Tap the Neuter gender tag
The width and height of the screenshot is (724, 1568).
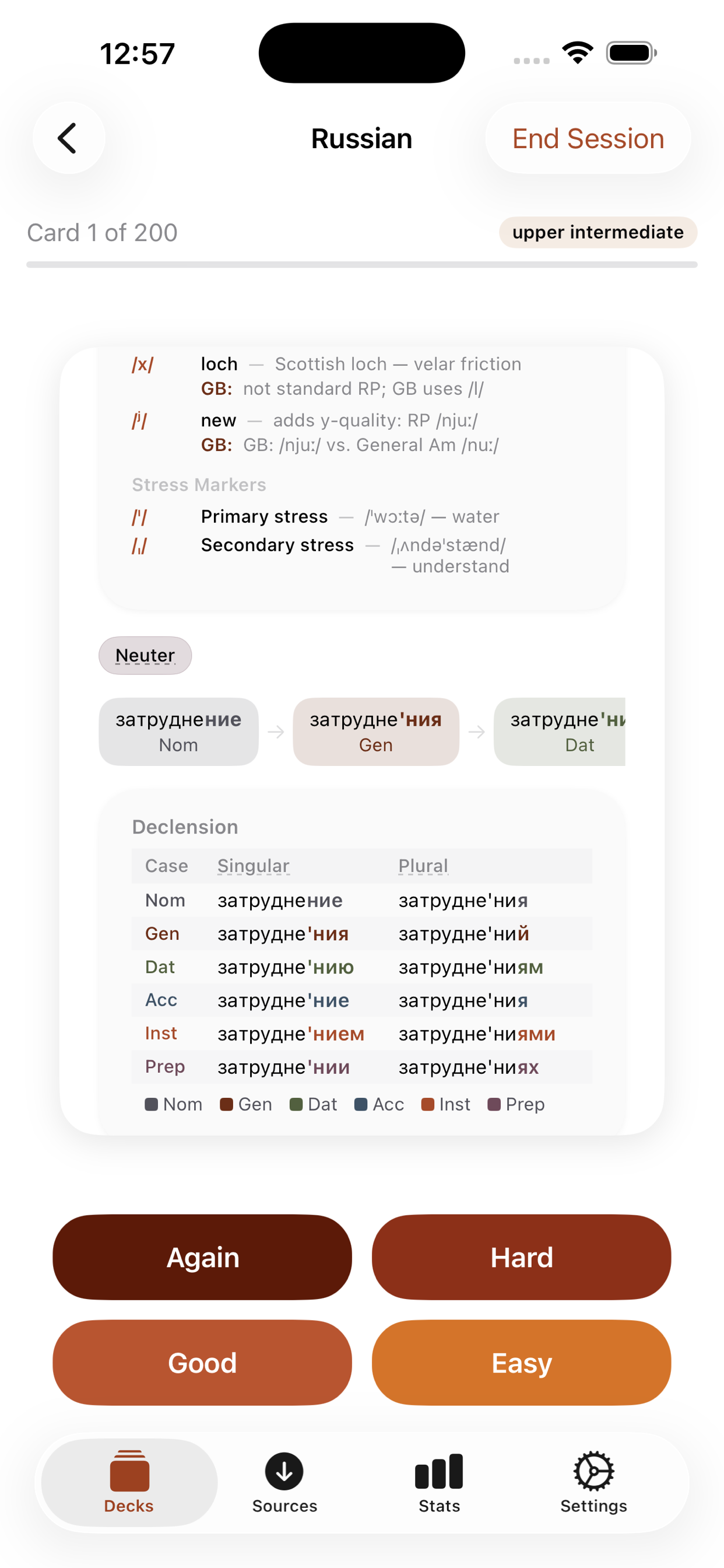pyautogui.click(x=145, y=656)
